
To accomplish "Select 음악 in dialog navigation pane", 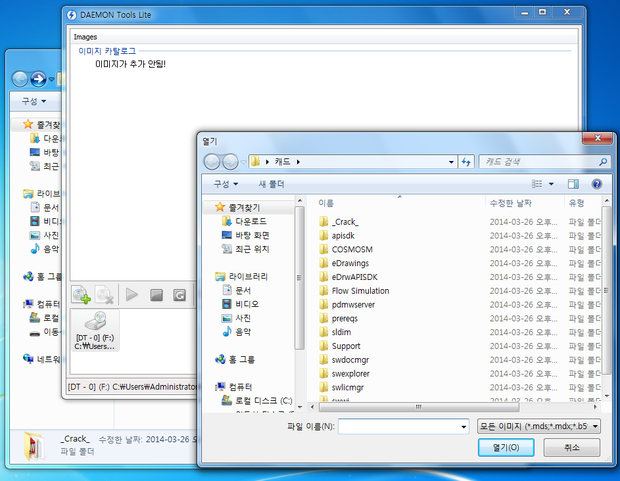I will point(243,332).
